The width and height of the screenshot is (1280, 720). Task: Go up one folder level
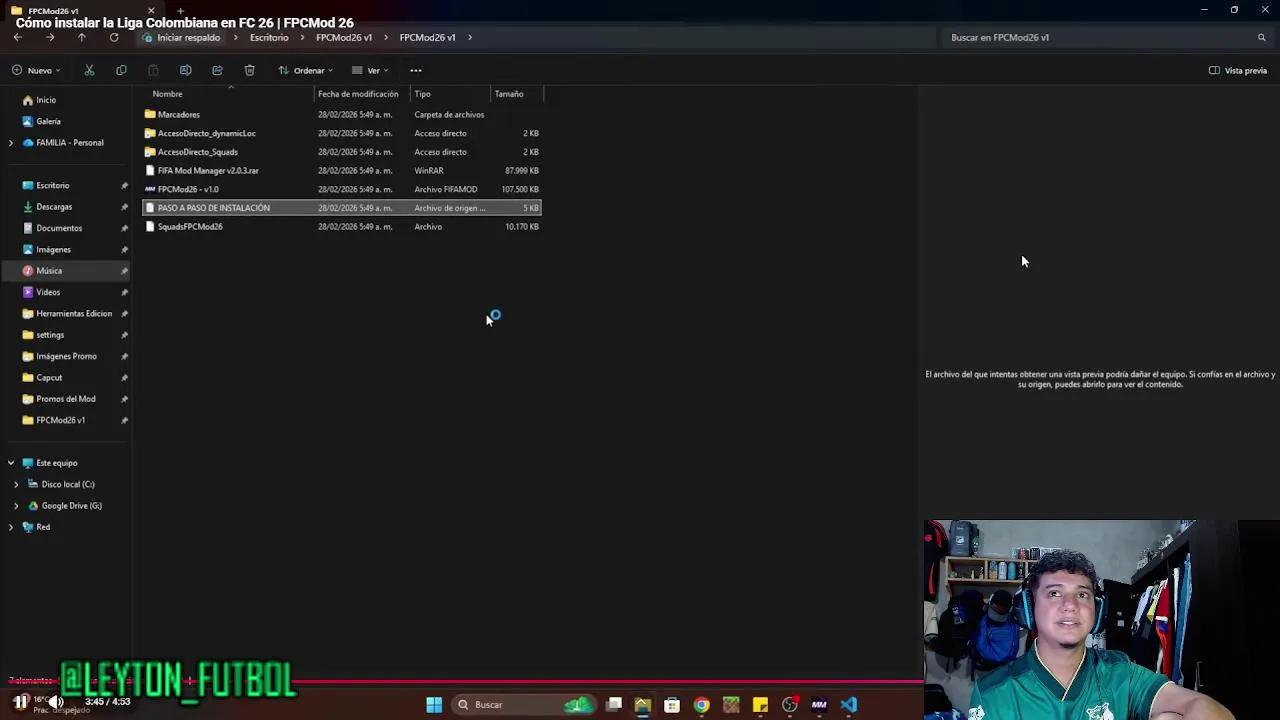(x=82, y=37)
